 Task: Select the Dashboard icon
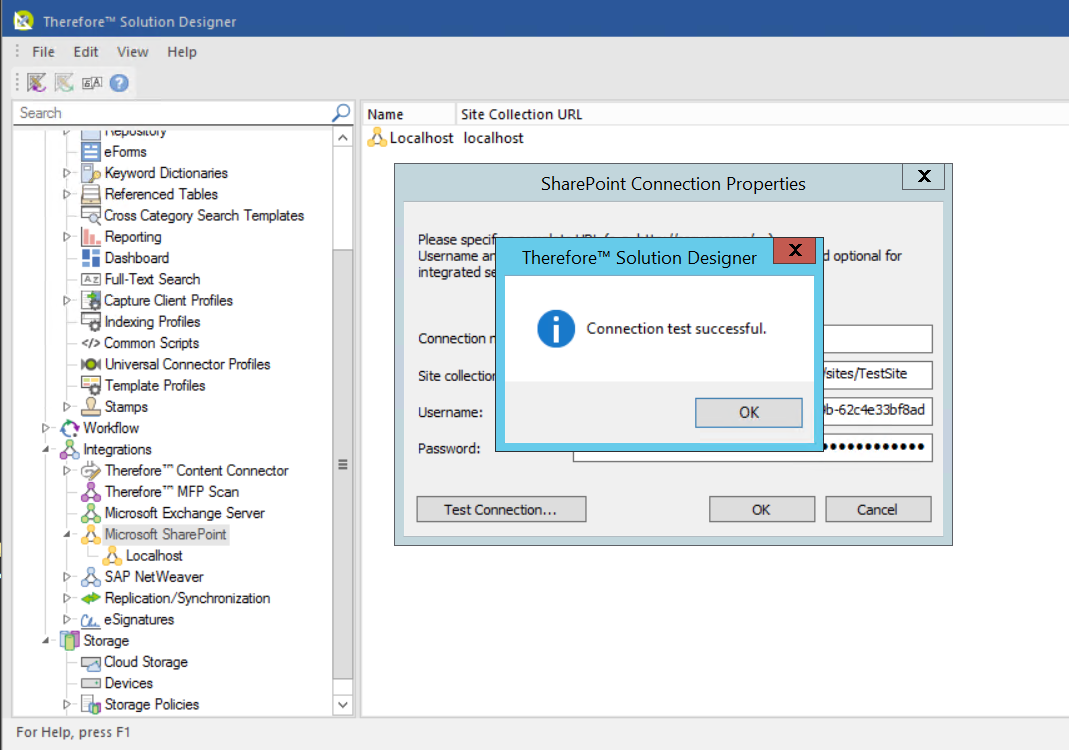pos(91,258)
